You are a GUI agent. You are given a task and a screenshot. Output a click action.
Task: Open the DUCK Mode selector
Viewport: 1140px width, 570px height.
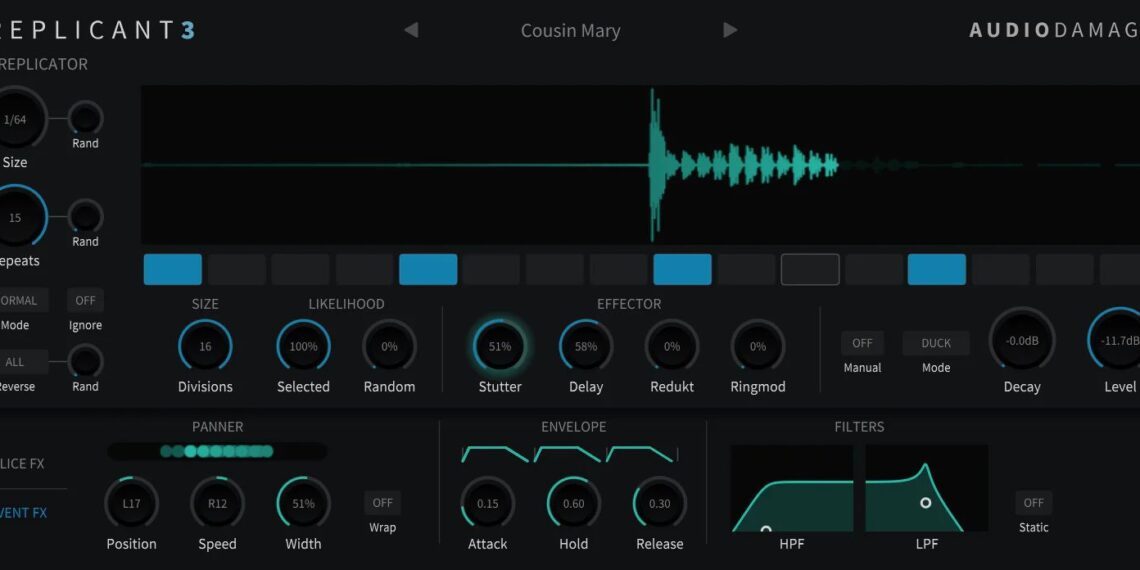click(x=936, y=343)
